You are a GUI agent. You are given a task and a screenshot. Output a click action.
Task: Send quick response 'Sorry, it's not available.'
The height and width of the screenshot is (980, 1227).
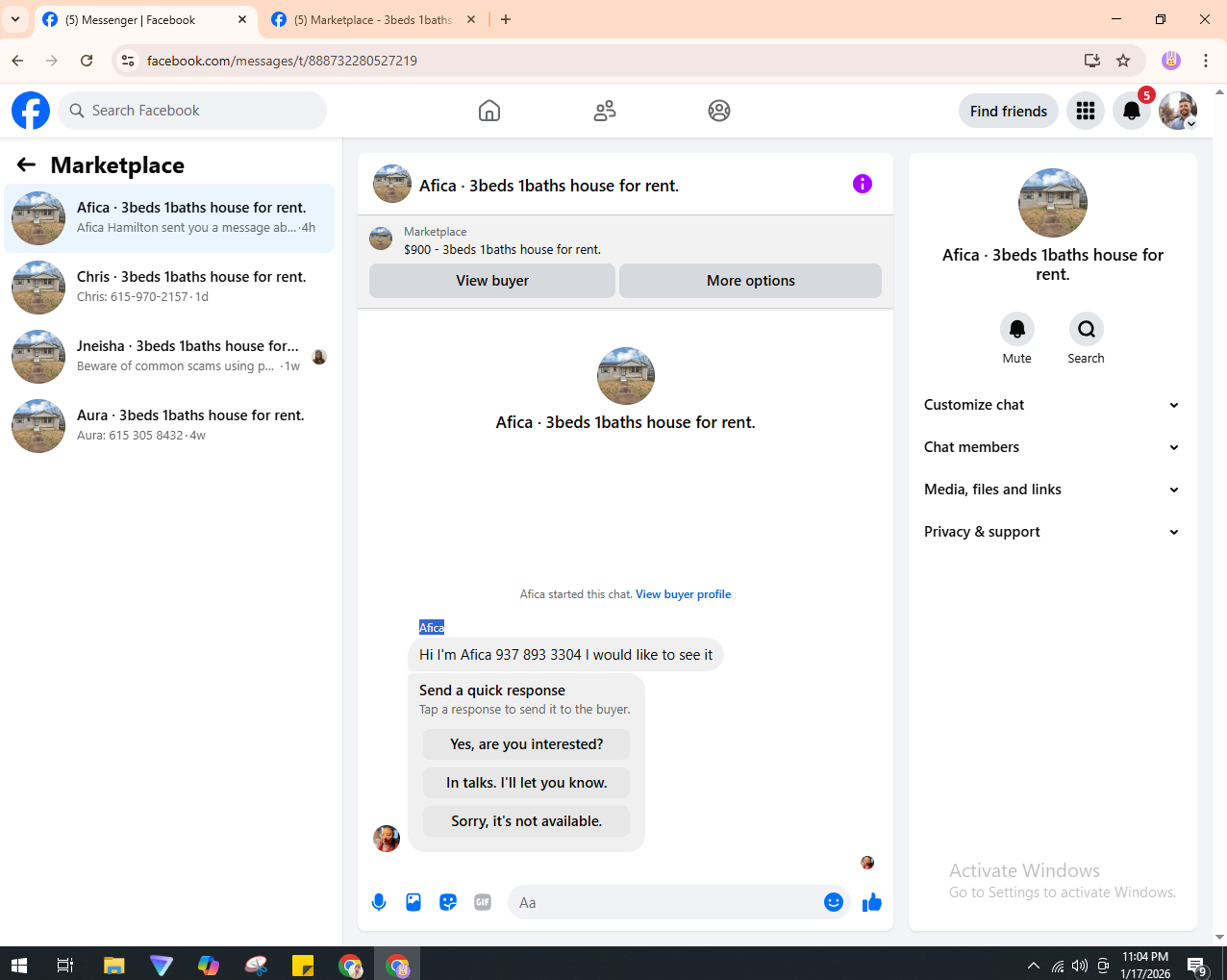point(526,821)
